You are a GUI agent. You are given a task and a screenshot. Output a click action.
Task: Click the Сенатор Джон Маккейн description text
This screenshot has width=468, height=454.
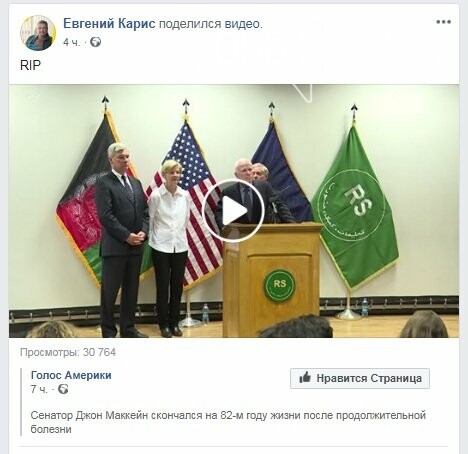(x=228, y=422)
